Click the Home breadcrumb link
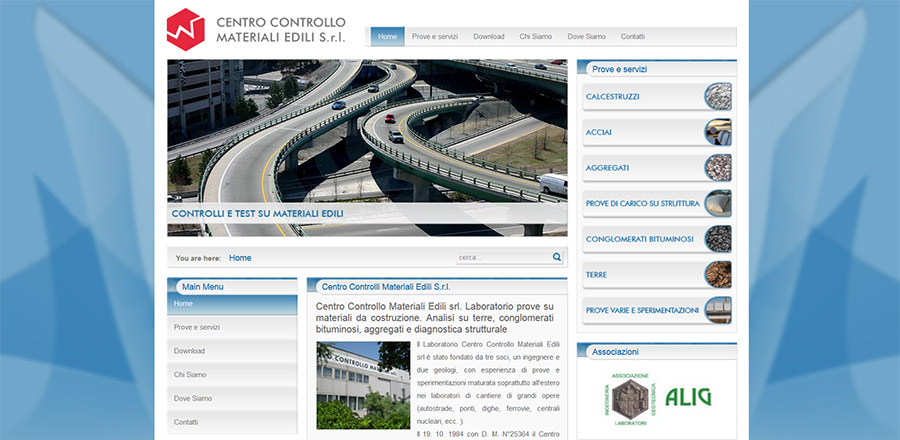900x440 pixels. pos(240,258)
